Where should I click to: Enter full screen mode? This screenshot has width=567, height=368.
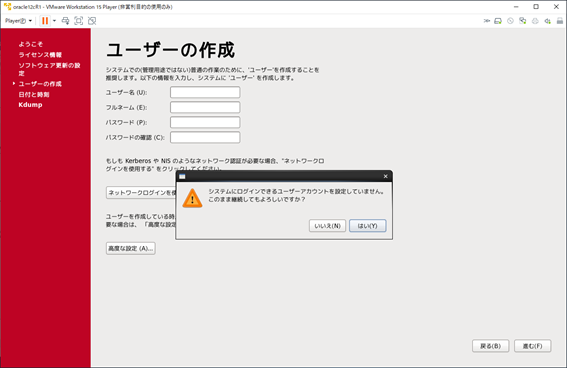78,21
